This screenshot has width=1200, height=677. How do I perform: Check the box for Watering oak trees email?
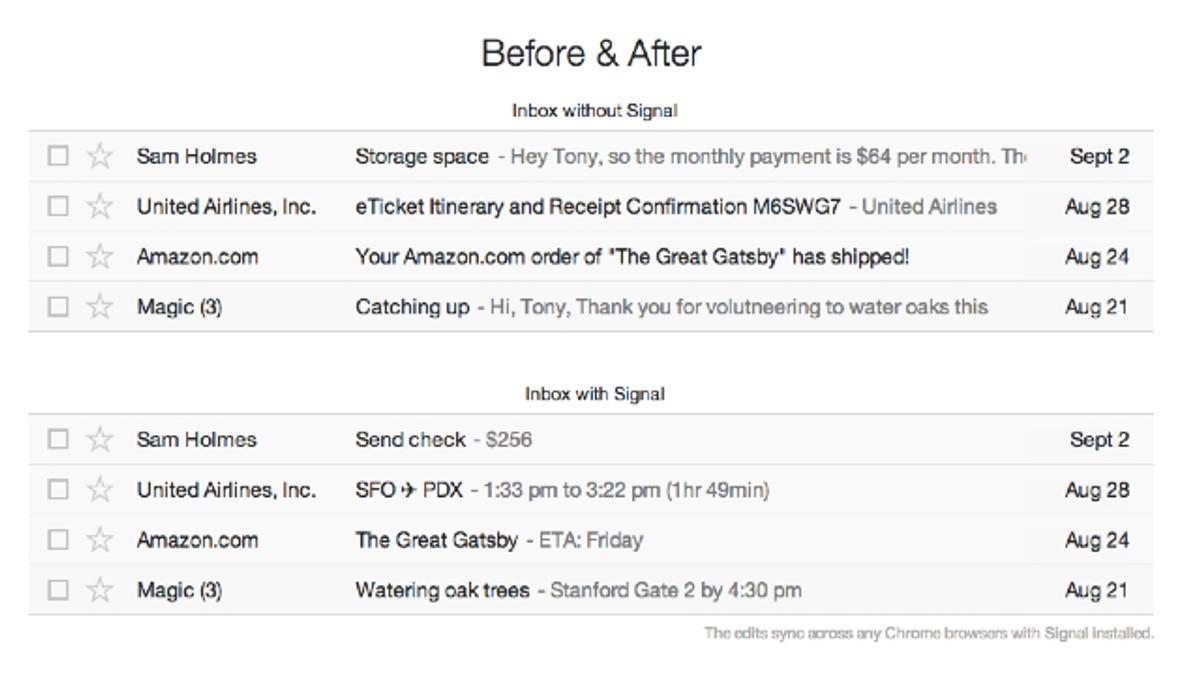pyautogui.click(x=58, y=590)
